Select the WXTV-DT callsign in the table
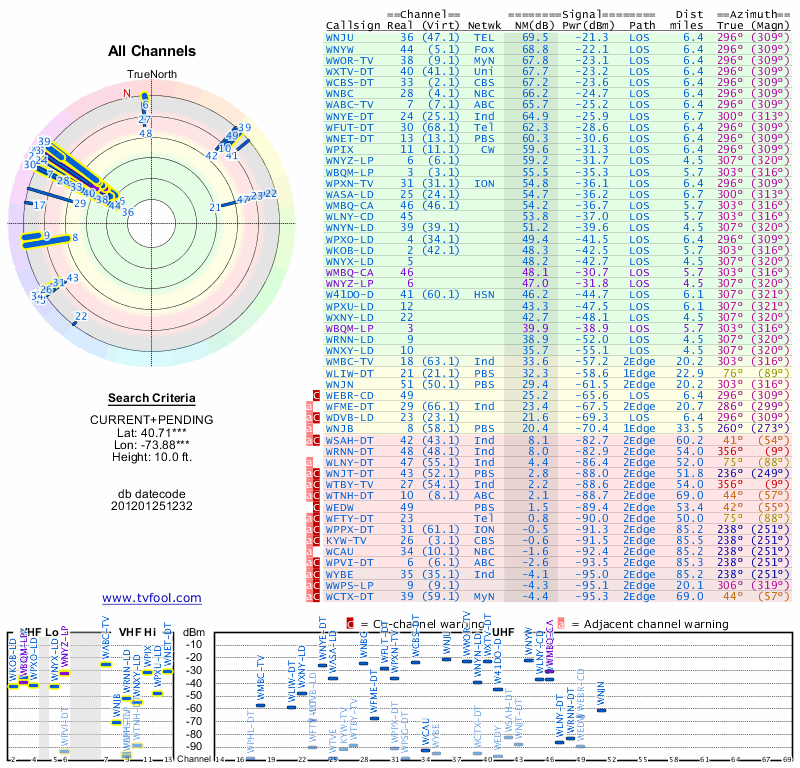800x768 pixels. [x=349, y=71]
